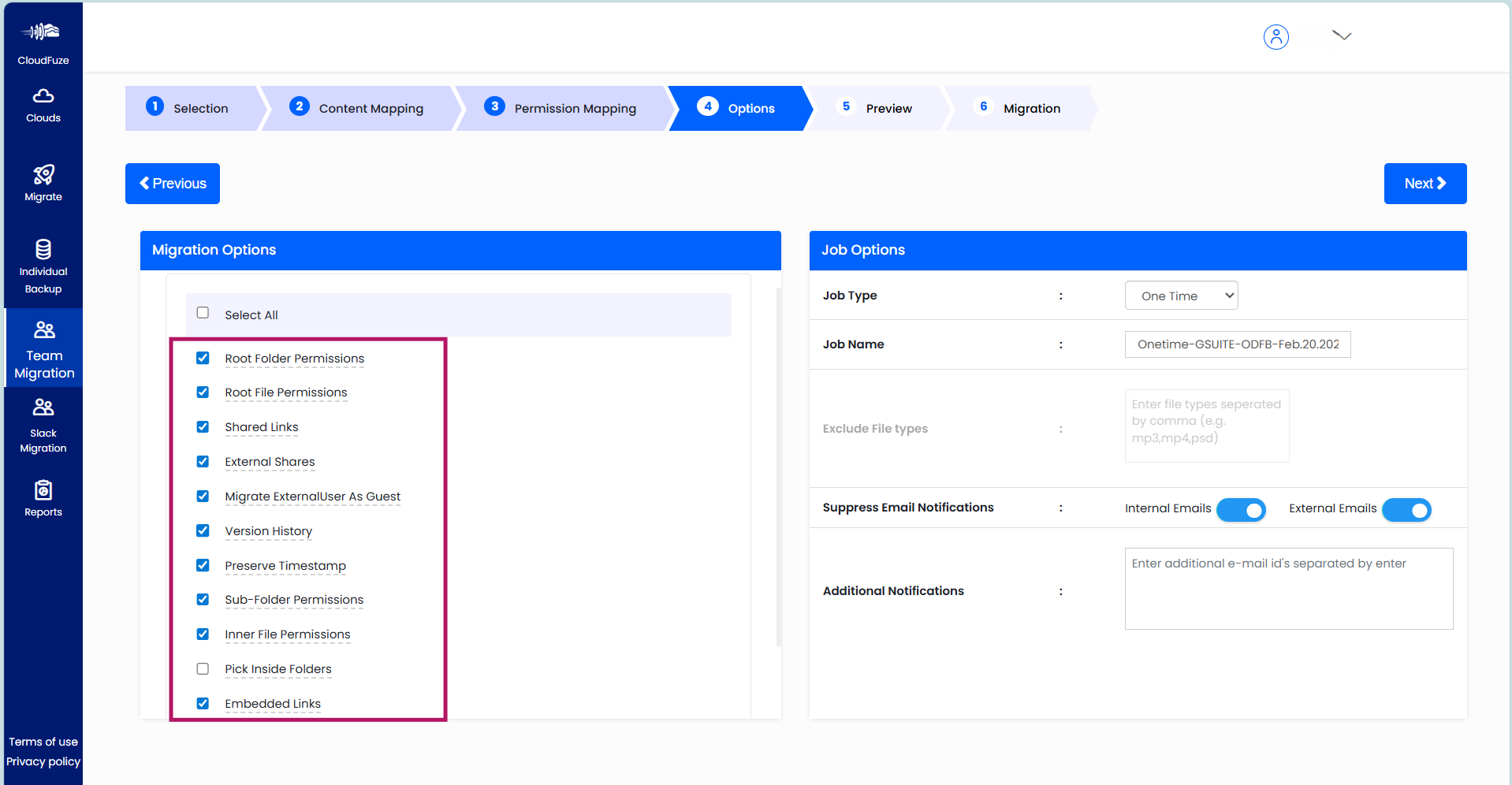Select Team Migration in the sidebar
This screenshot has height=785, width=1512.
43,348
